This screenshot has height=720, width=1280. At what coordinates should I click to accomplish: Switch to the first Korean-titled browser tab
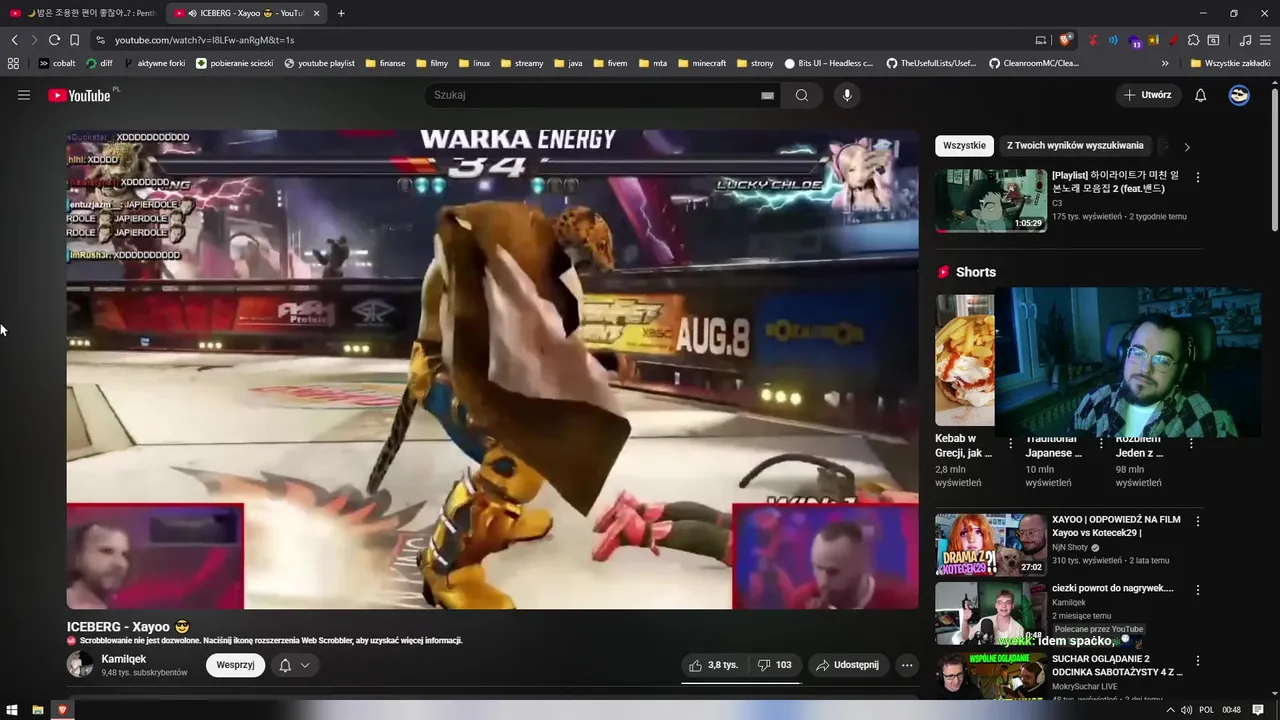click(83, 13)
